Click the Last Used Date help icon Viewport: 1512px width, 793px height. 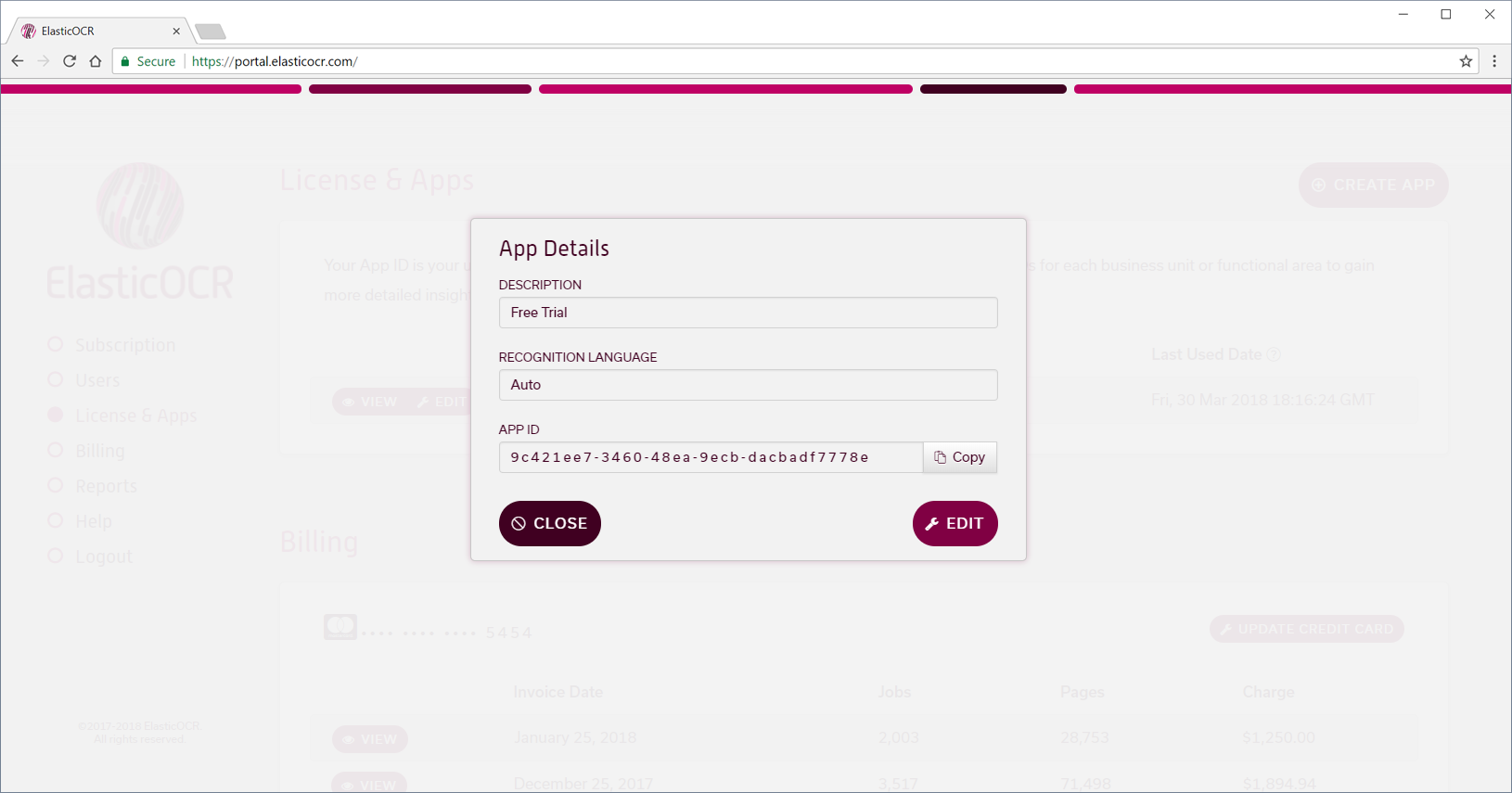coord(1274,355)
